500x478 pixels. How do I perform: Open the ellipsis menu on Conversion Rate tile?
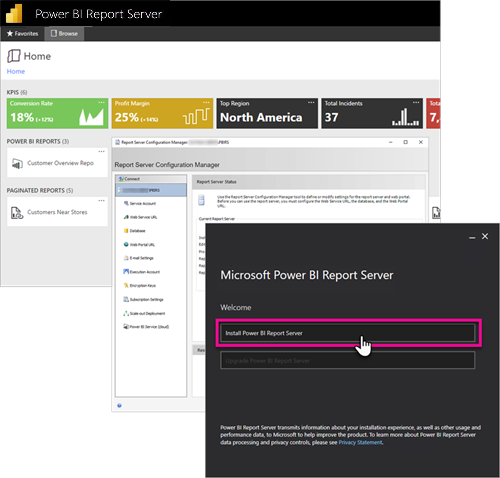click(101, 102)
